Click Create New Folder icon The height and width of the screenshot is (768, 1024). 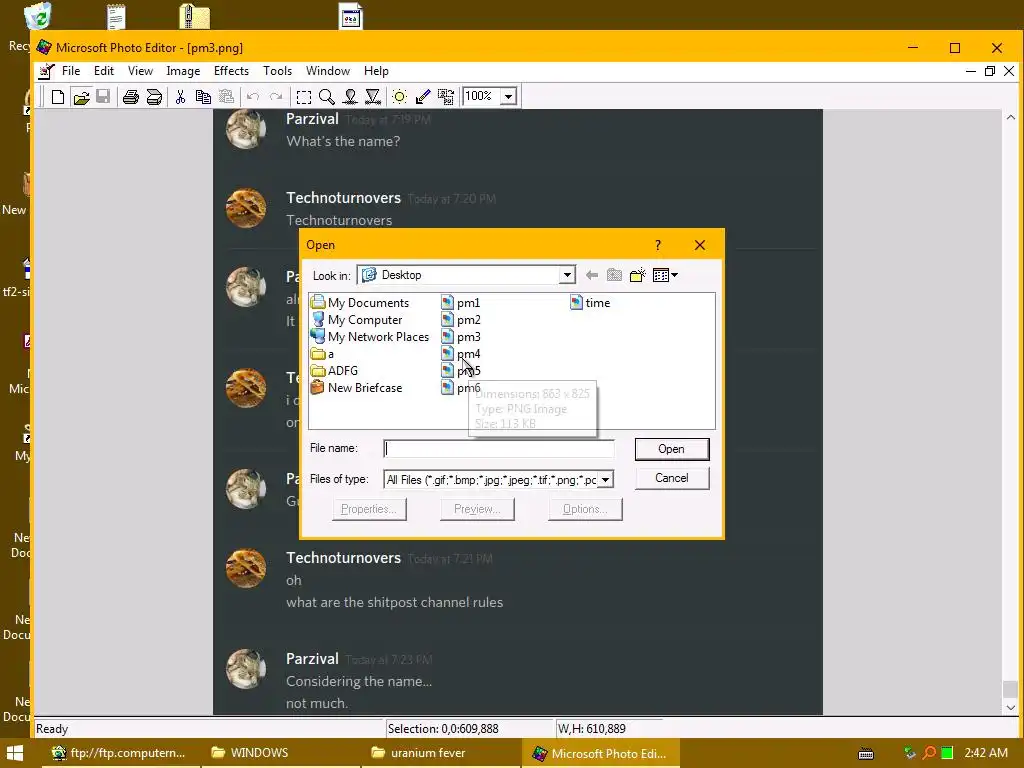click(637, 276)
